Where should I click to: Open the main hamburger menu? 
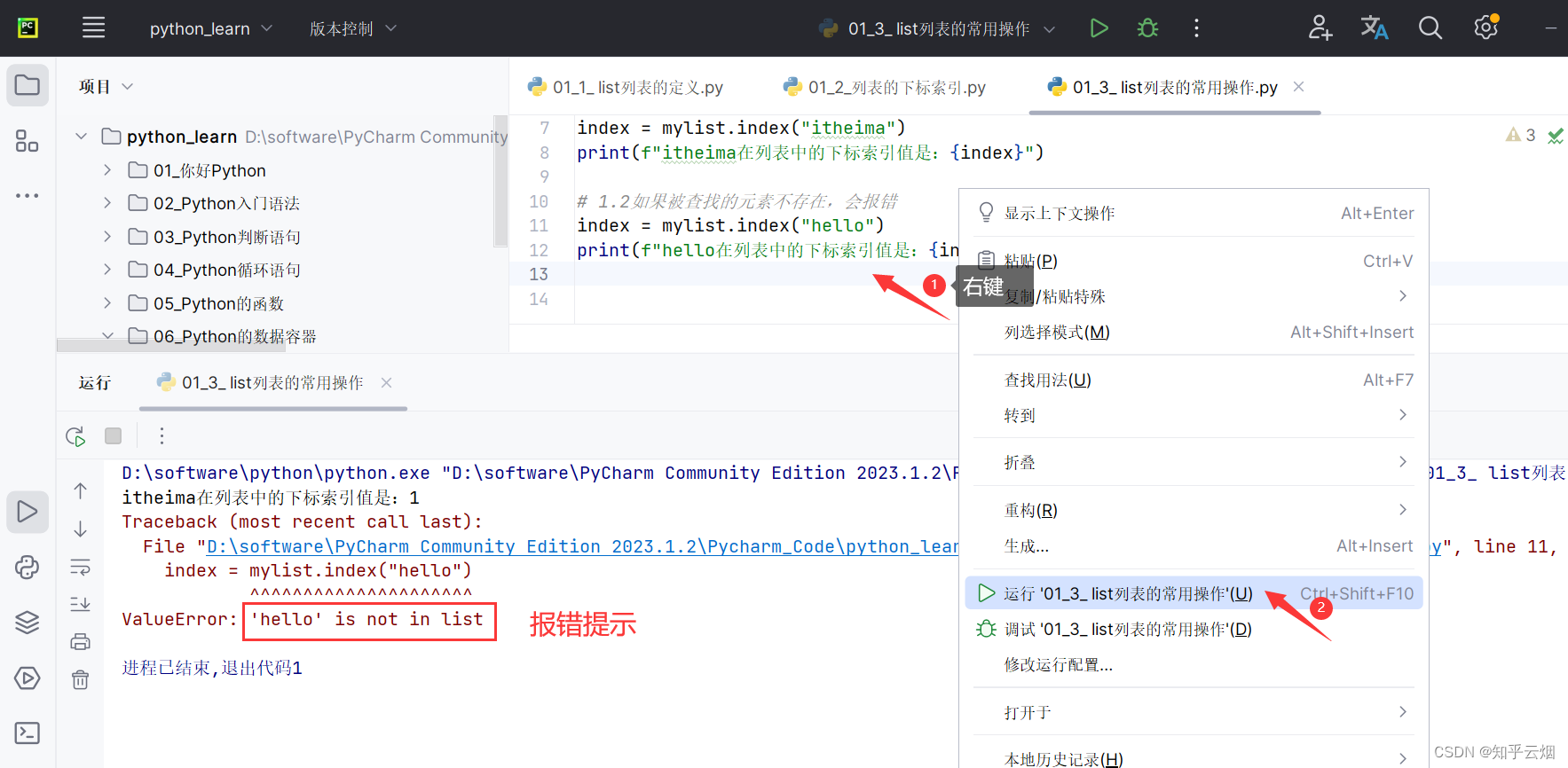click(x=93, y=28)
